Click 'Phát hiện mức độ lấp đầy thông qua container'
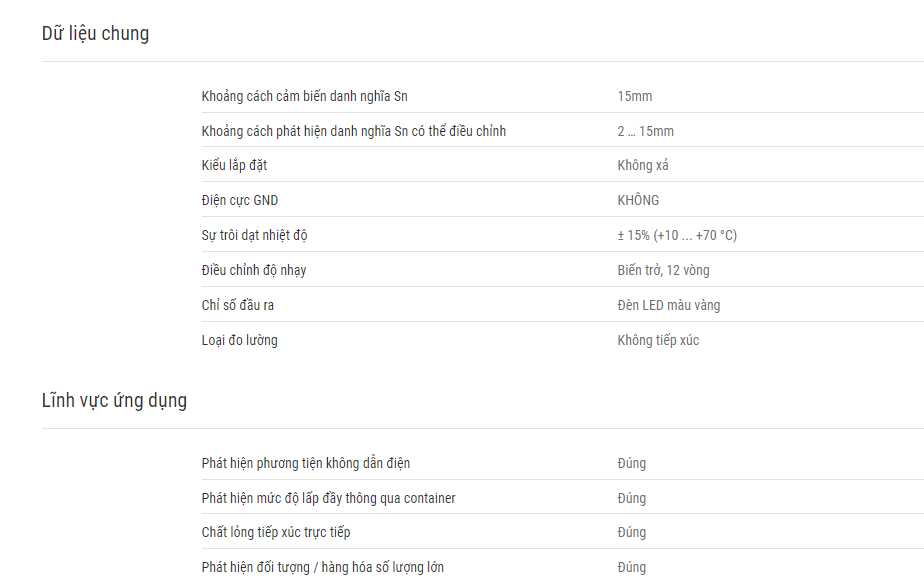This screenshot has width=924, height=586. tap(328, 498)
